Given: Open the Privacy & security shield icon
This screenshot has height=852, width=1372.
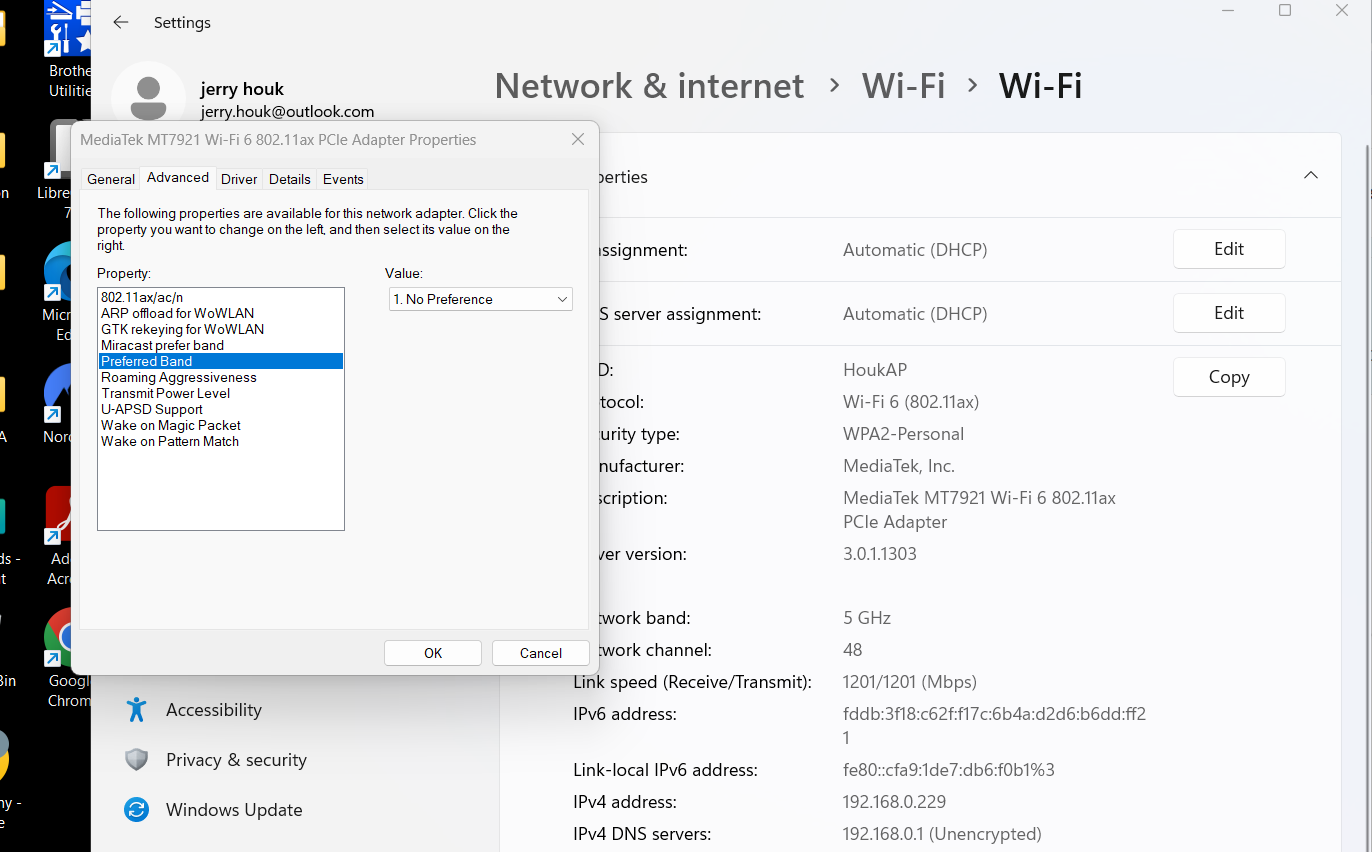Looking at the screenshot, I should 137,760.
